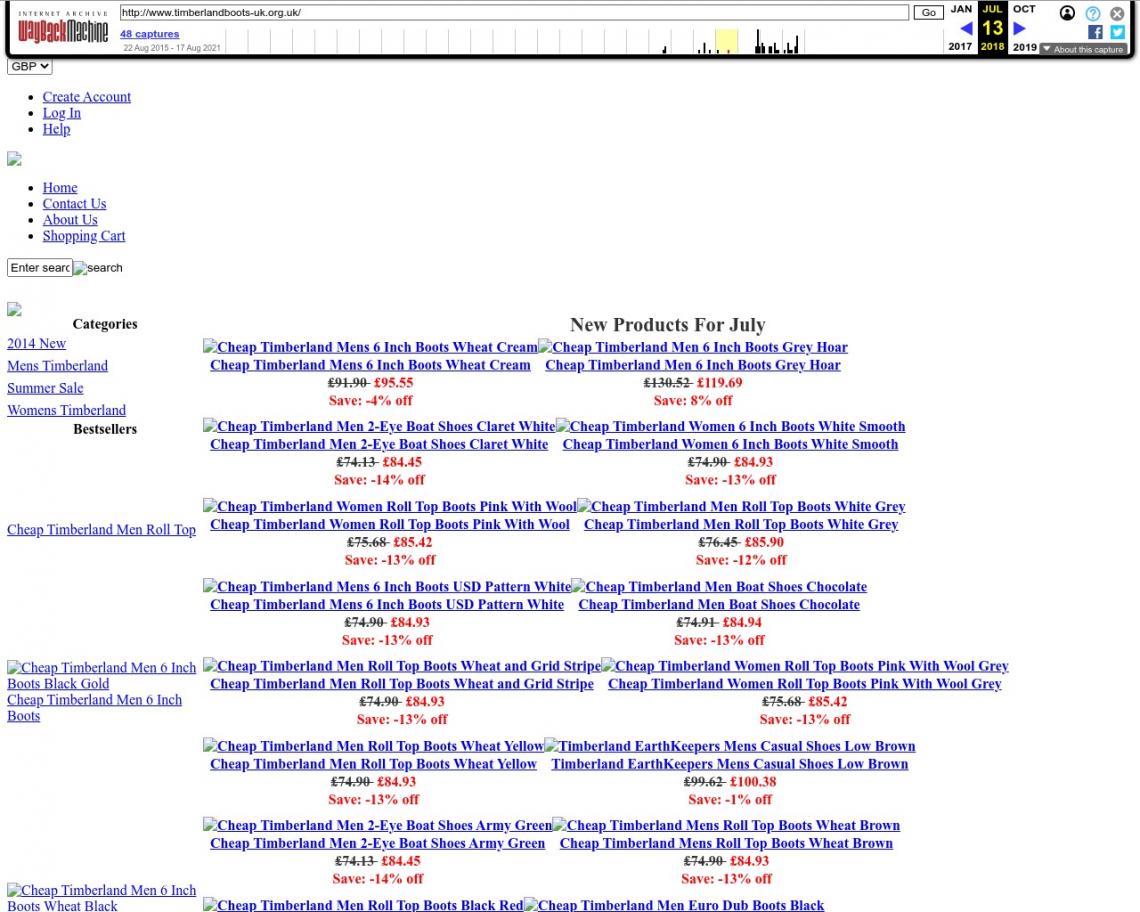The height and width of the screenshot is (912, 1140).
Task: Open the GBP currency dropdown
Action: pos(30,66)
